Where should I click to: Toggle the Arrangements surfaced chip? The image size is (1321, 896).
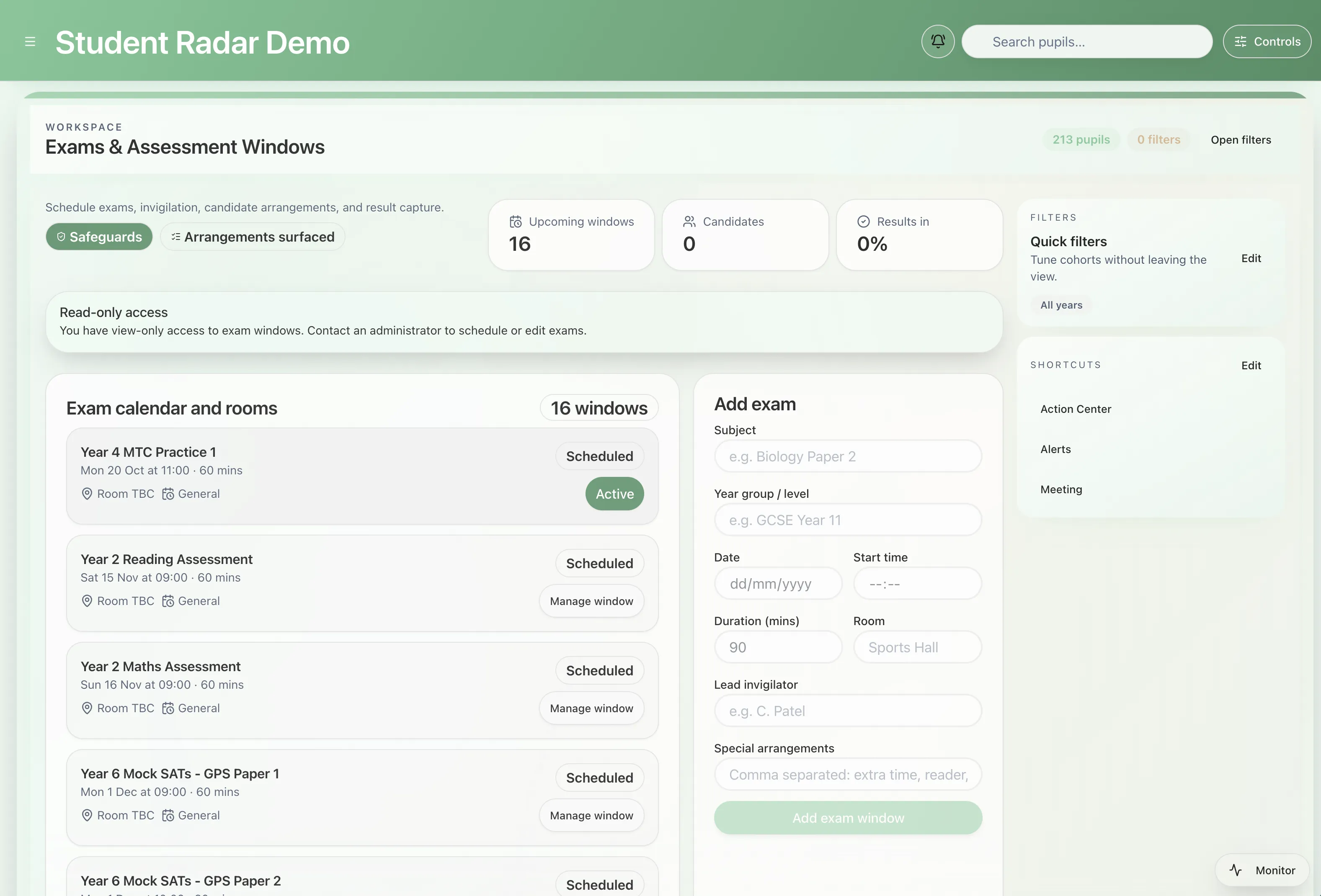(x=253, y=237)
